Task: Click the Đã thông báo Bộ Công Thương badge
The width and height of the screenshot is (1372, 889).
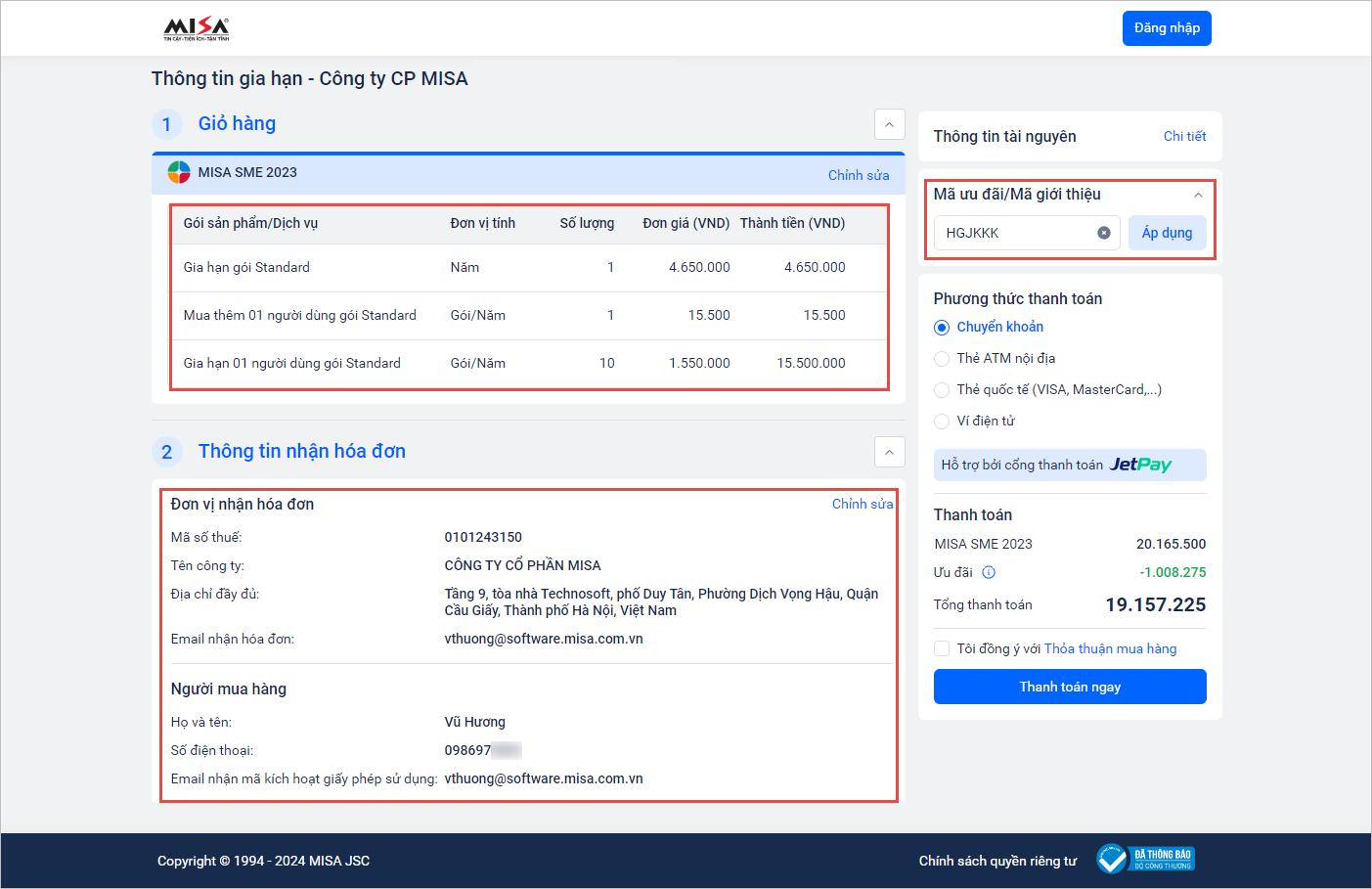Action: tap(1145, 860)
